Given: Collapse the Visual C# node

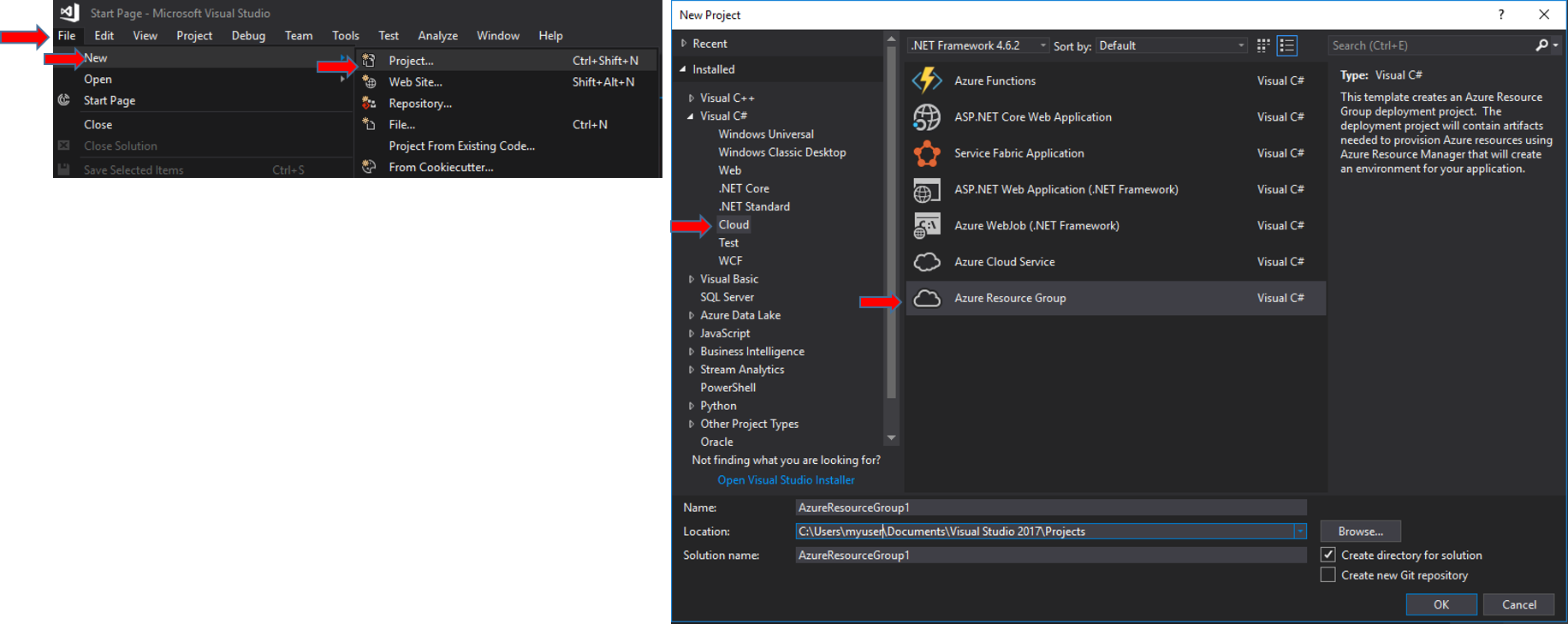Looking at the screenshot, I should (692, 116).
